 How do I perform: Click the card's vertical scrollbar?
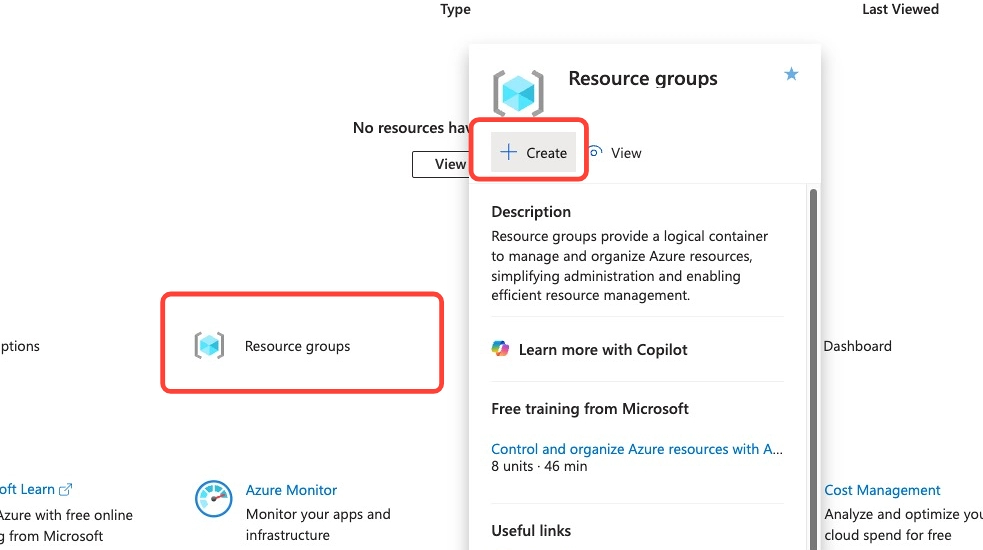pos(813,350)
